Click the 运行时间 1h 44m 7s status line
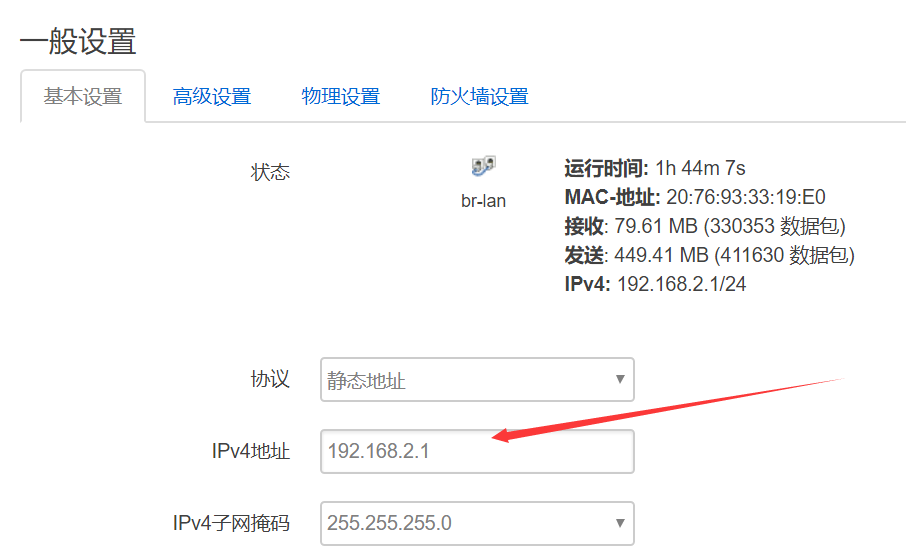Screen dimensions: 906x550 [655, 168]
